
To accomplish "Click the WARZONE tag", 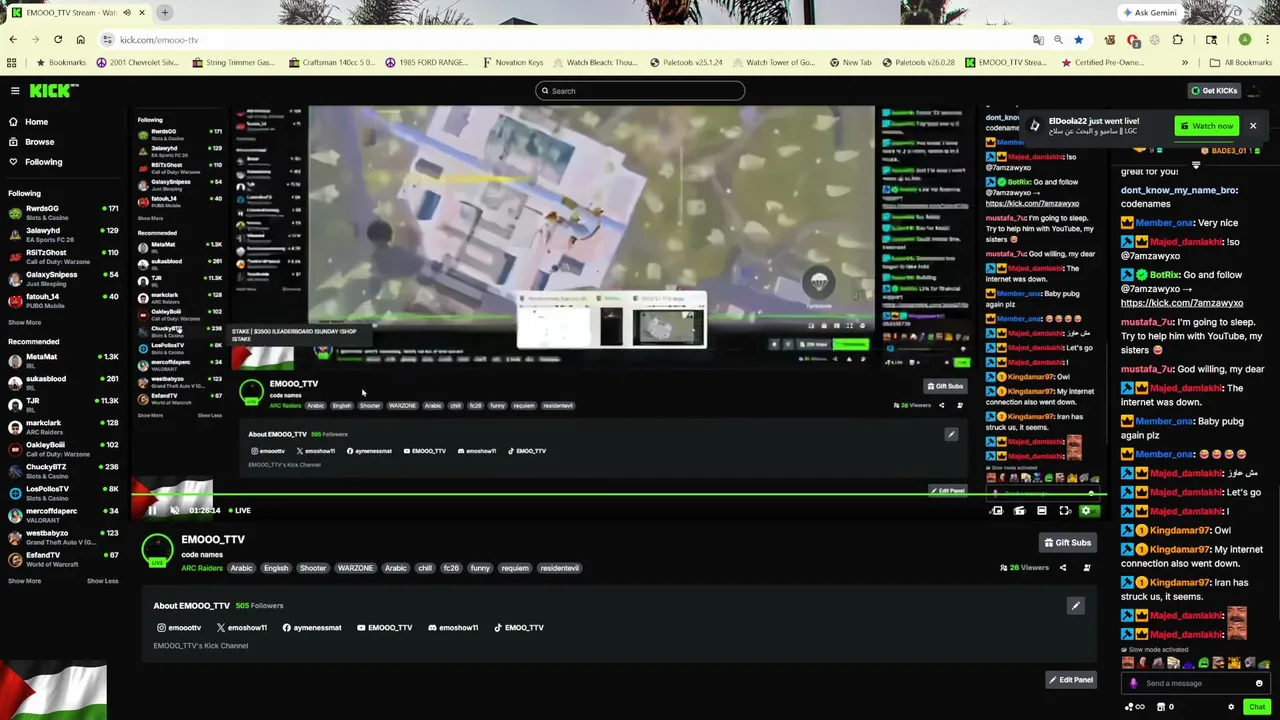I will (355, 568).
